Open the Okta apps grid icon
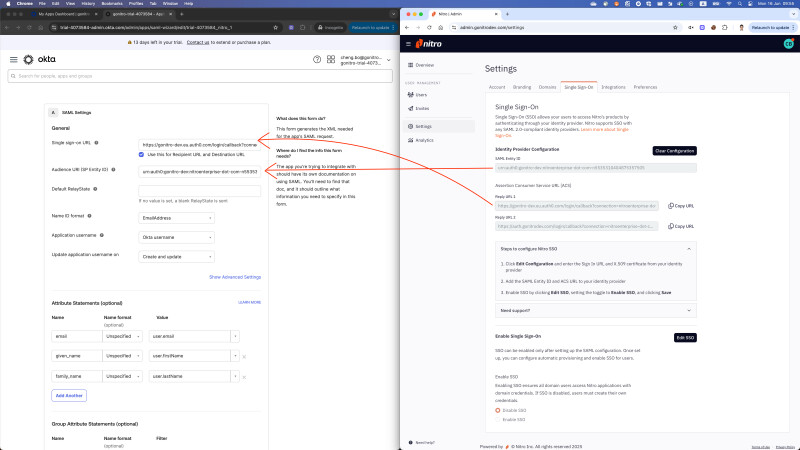The height and width of the screenshot is (450, 800). 331,60
